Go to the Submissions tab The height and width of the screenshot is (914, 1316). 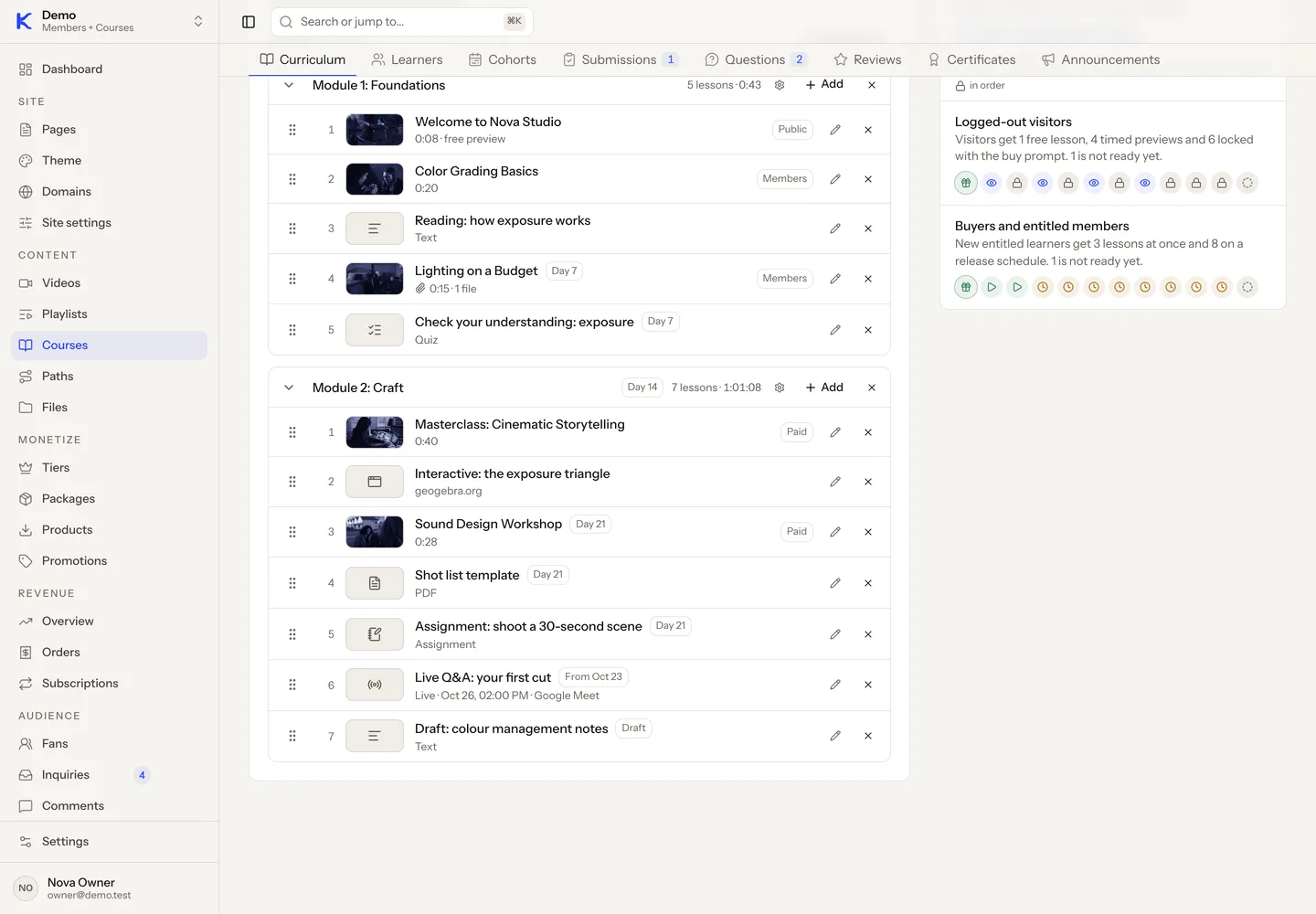coord(621,59)
